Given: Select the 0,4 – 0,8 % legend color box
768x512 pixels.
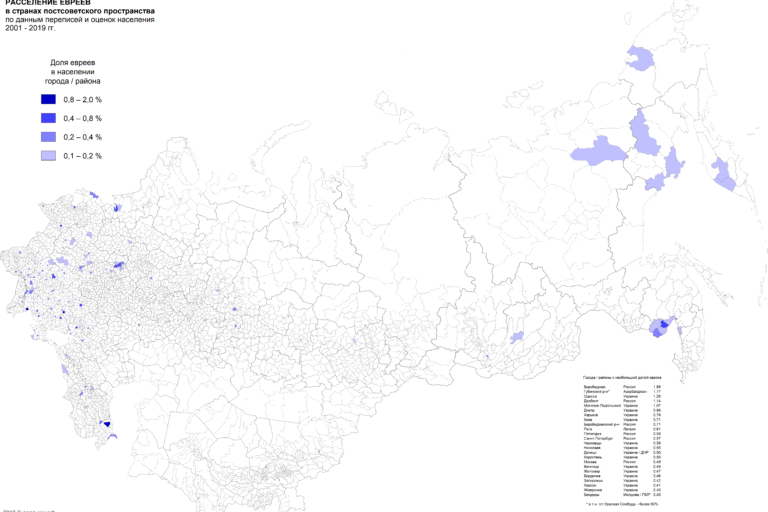Looking at the screenshot, I should point(48,118).
